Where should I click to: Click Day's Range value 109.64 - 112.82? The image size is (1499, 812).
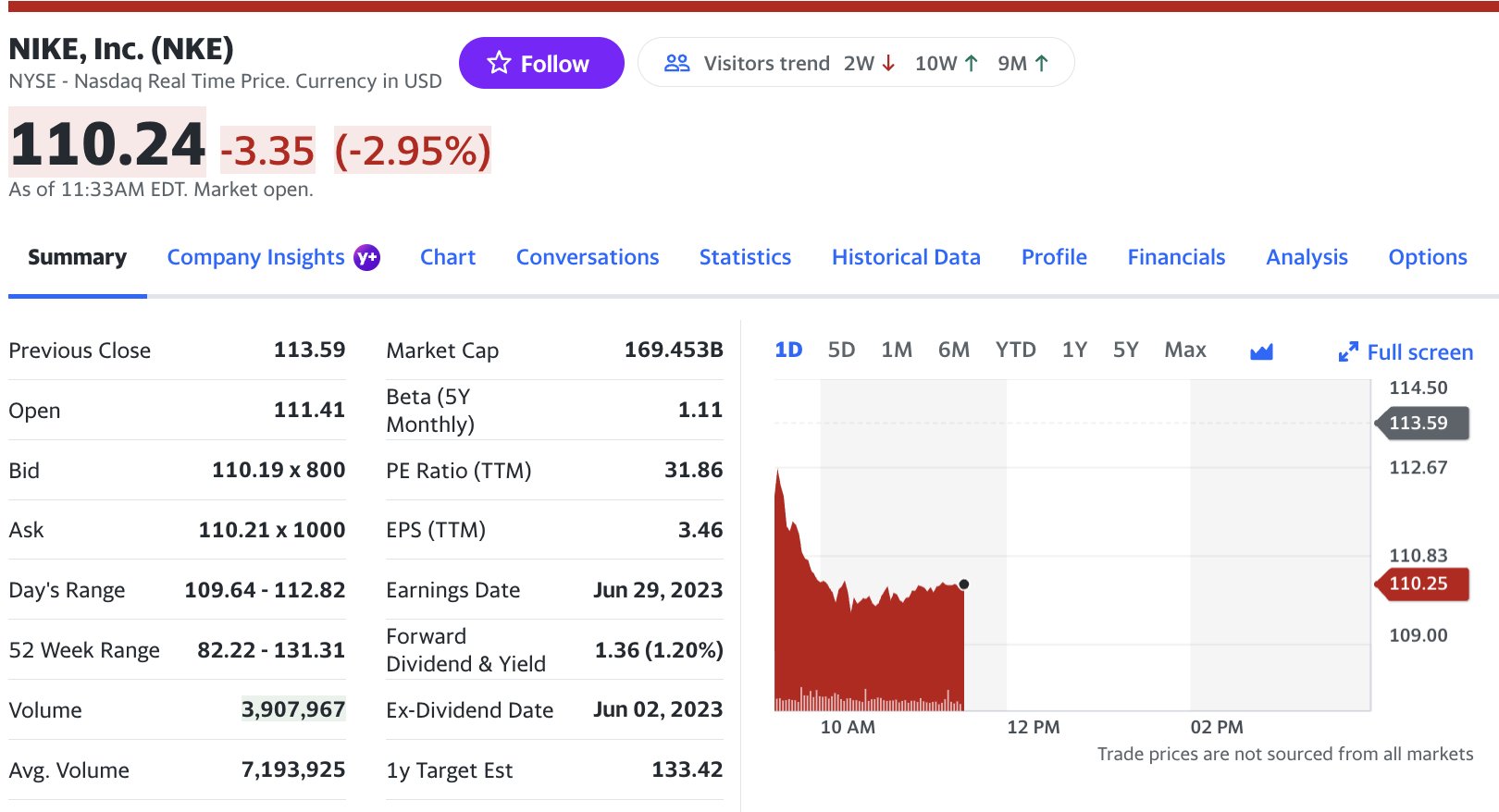tap(265, 590)
